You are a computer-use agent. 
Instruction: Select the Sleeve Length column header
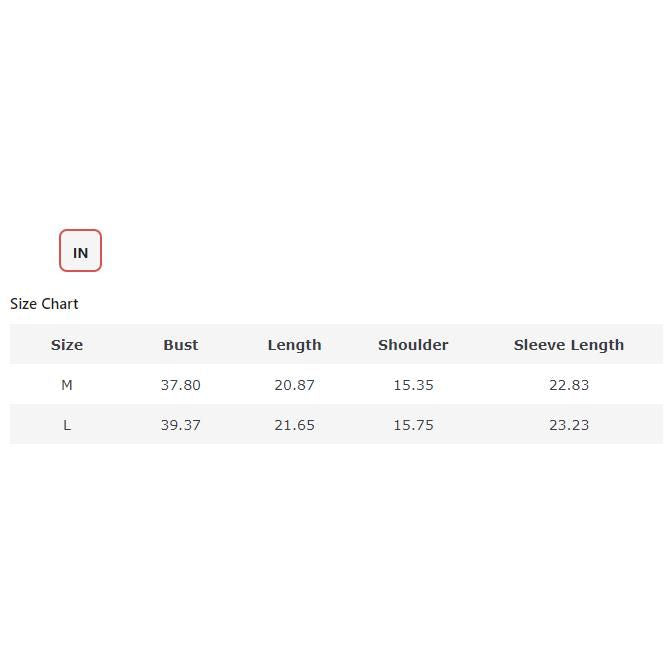coord(568,345)
